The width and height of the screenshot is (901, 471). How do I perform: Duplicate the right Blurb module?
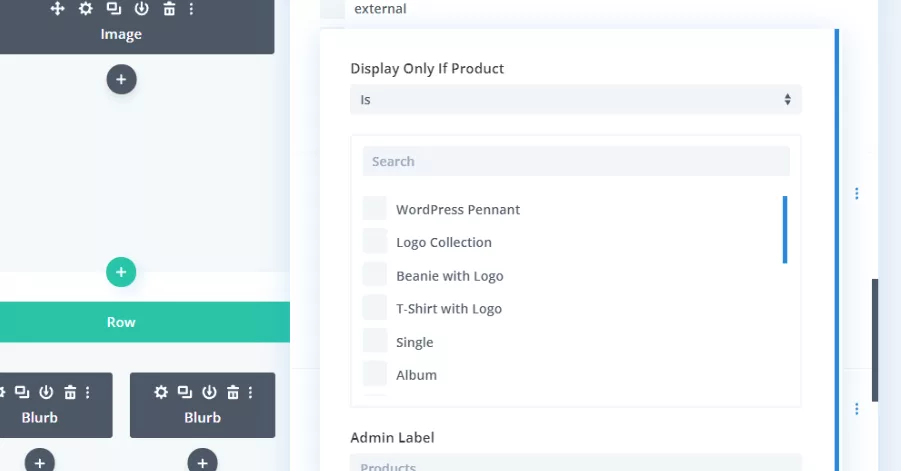click(184, 392)
